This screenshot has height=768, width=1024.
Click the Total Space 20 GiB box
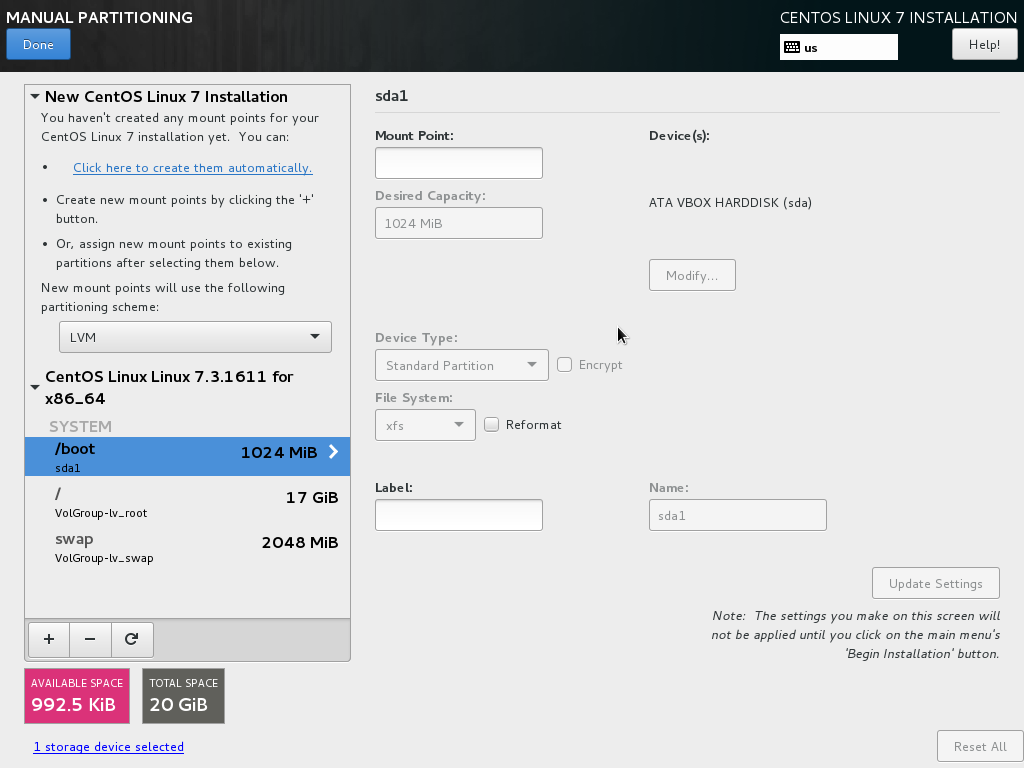point(184,696)
